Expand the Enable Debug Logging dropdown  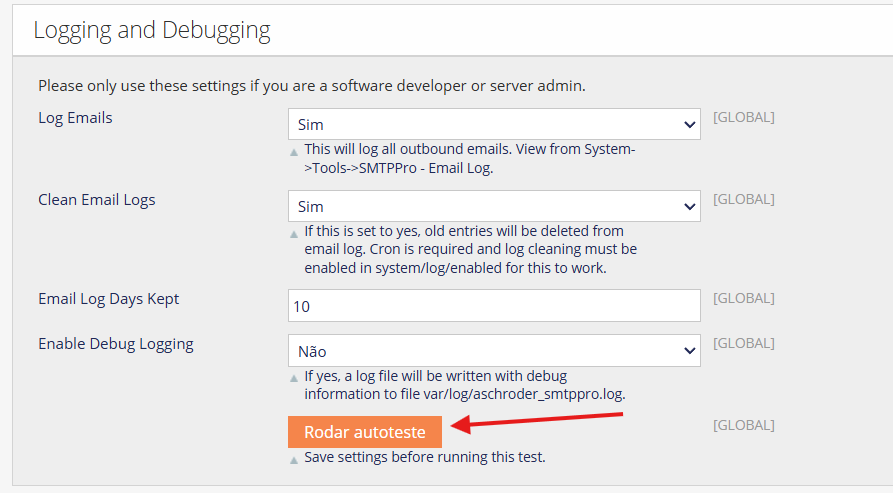pyautogui.click(x=494, y=351)
